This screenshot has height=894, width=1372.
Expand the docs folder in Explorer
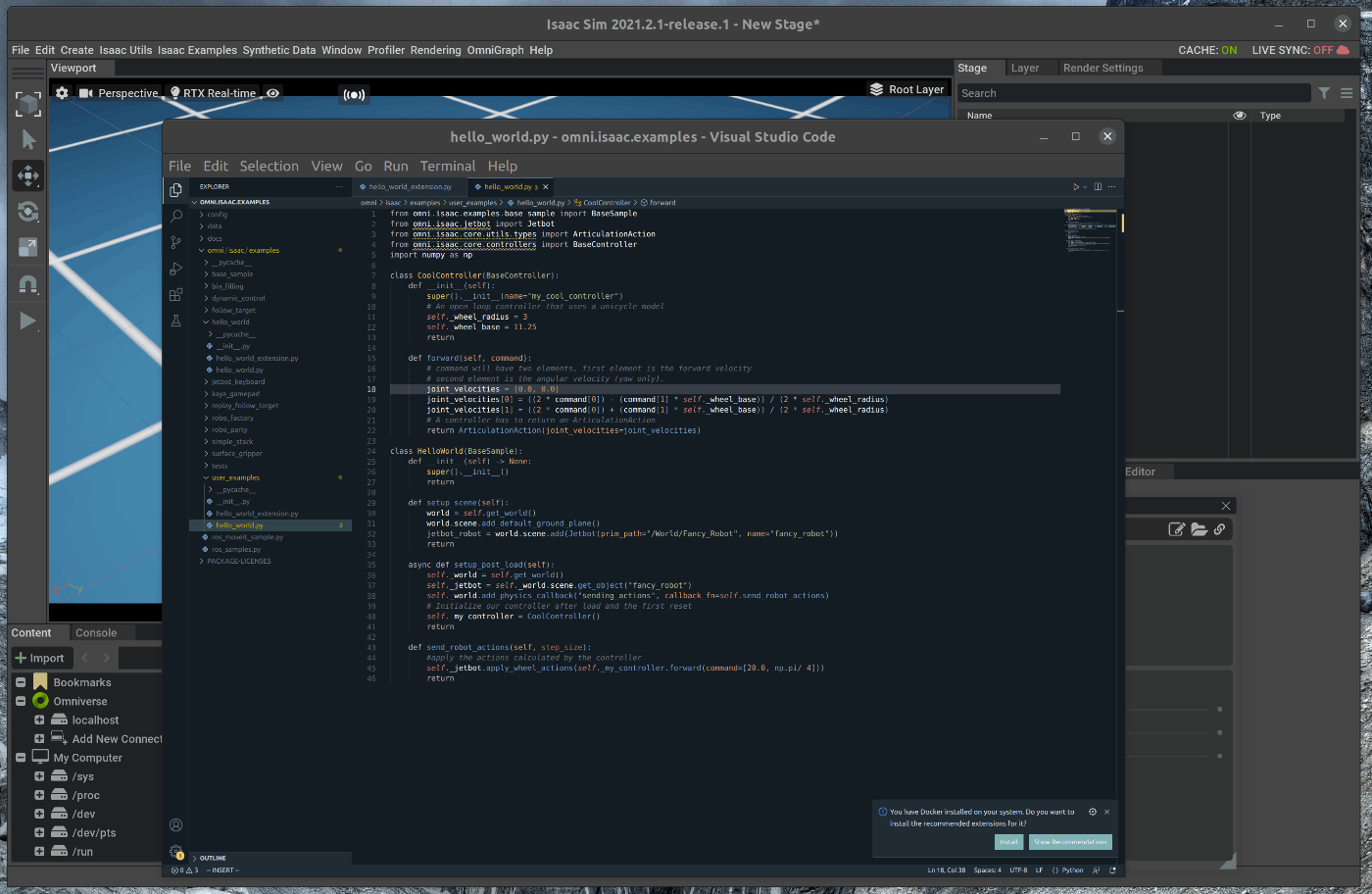pos(215,238)
